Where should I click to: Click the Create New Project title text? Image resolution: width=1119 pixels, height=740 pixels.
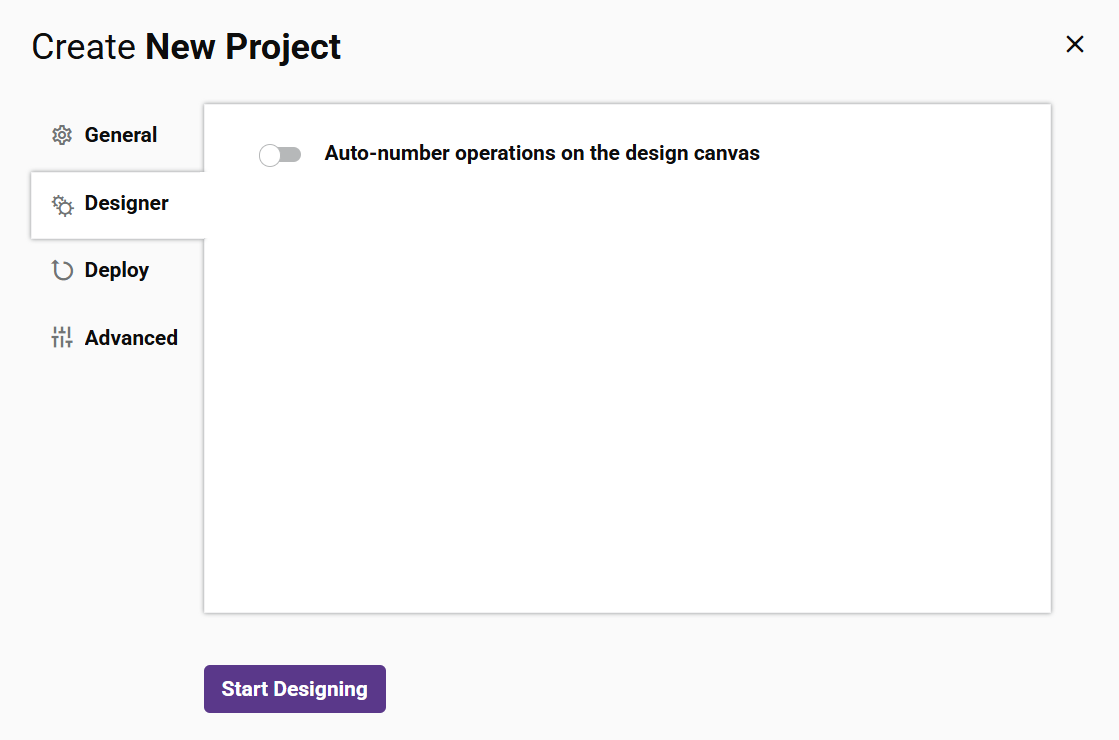tap(186, 46)
